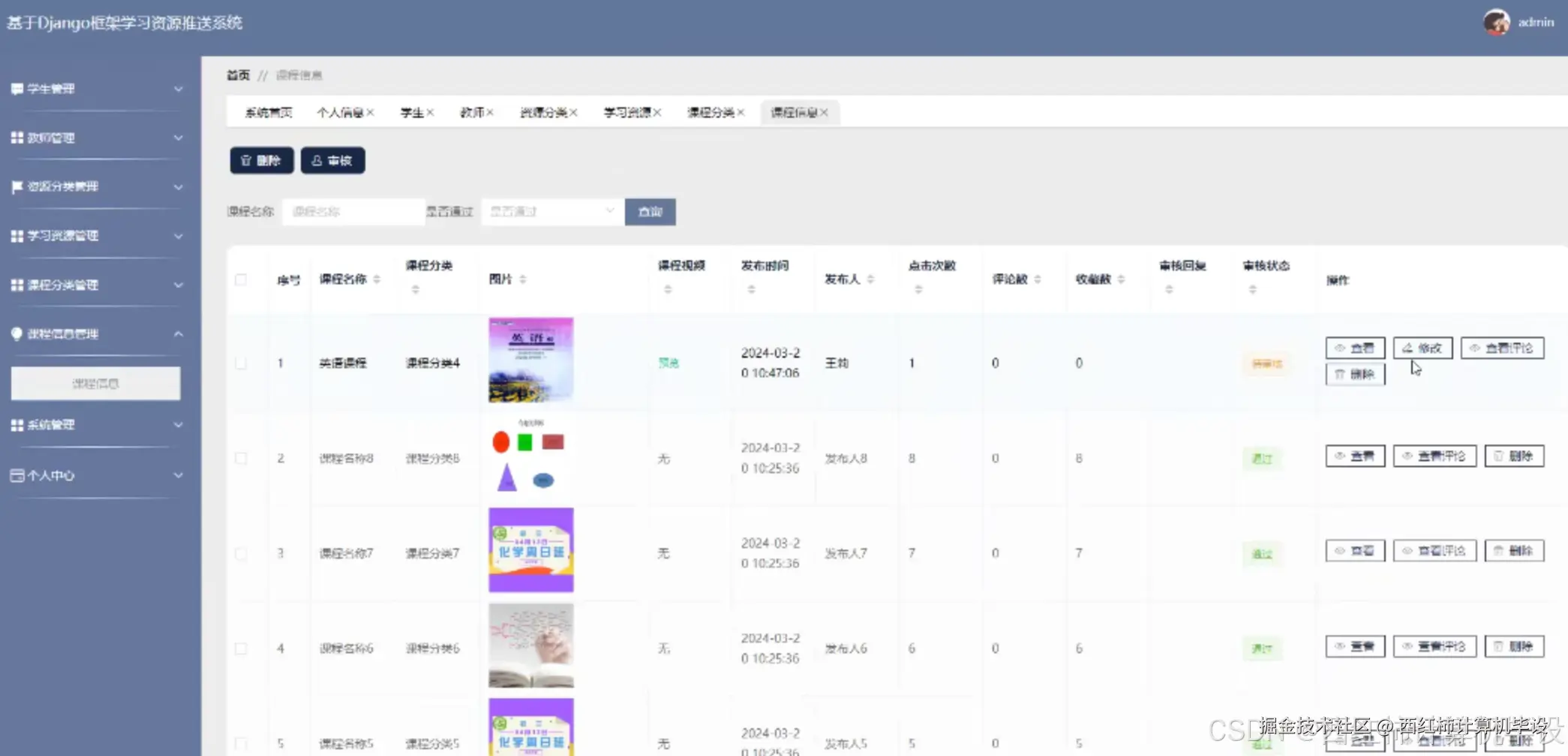The height and width of the screenshot is (756, 1568).
Task: Click the sort arrows beside 图片
Action: [523, 280]
